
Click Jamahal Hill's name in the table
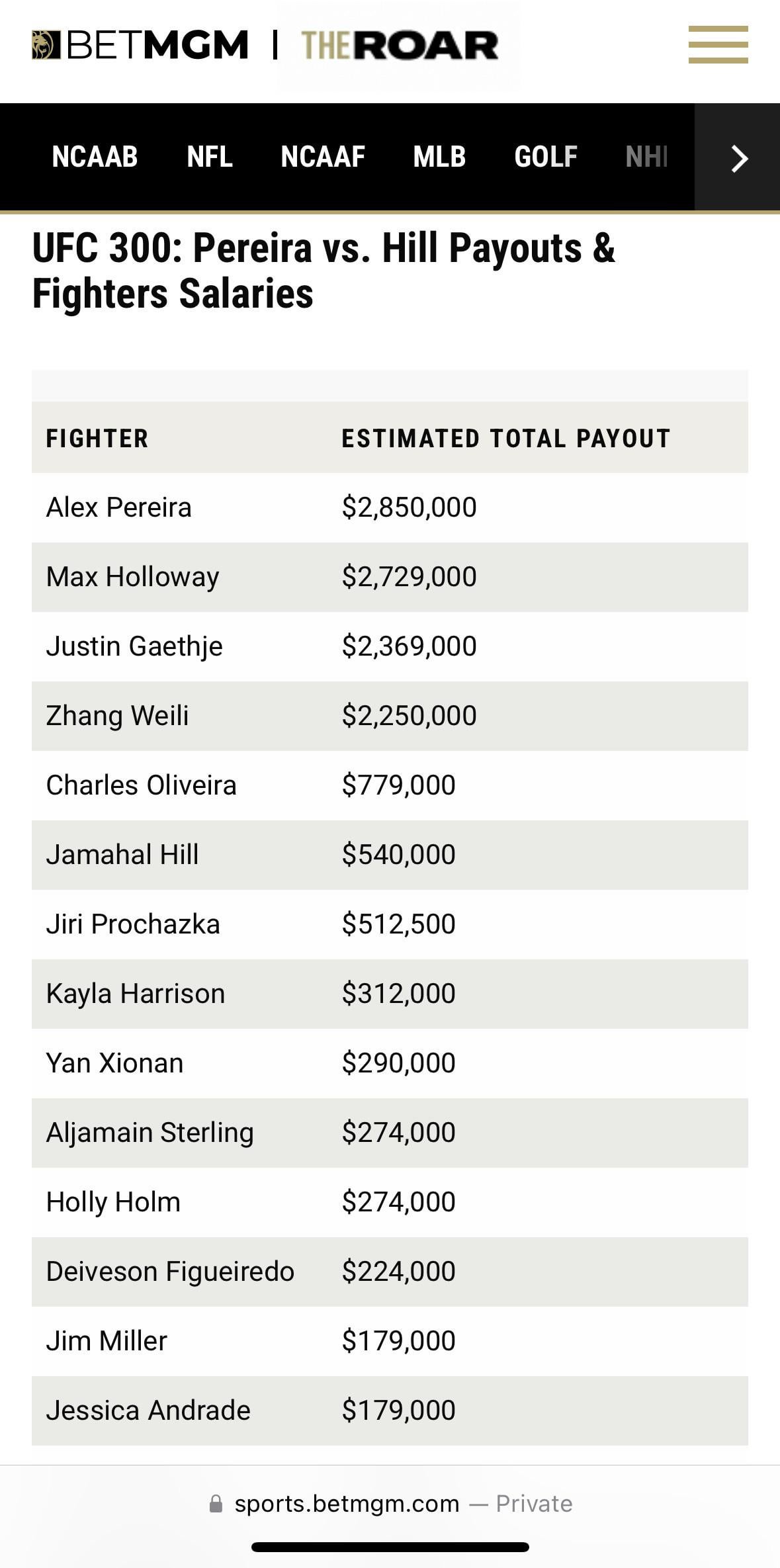(x=122, y=854)
